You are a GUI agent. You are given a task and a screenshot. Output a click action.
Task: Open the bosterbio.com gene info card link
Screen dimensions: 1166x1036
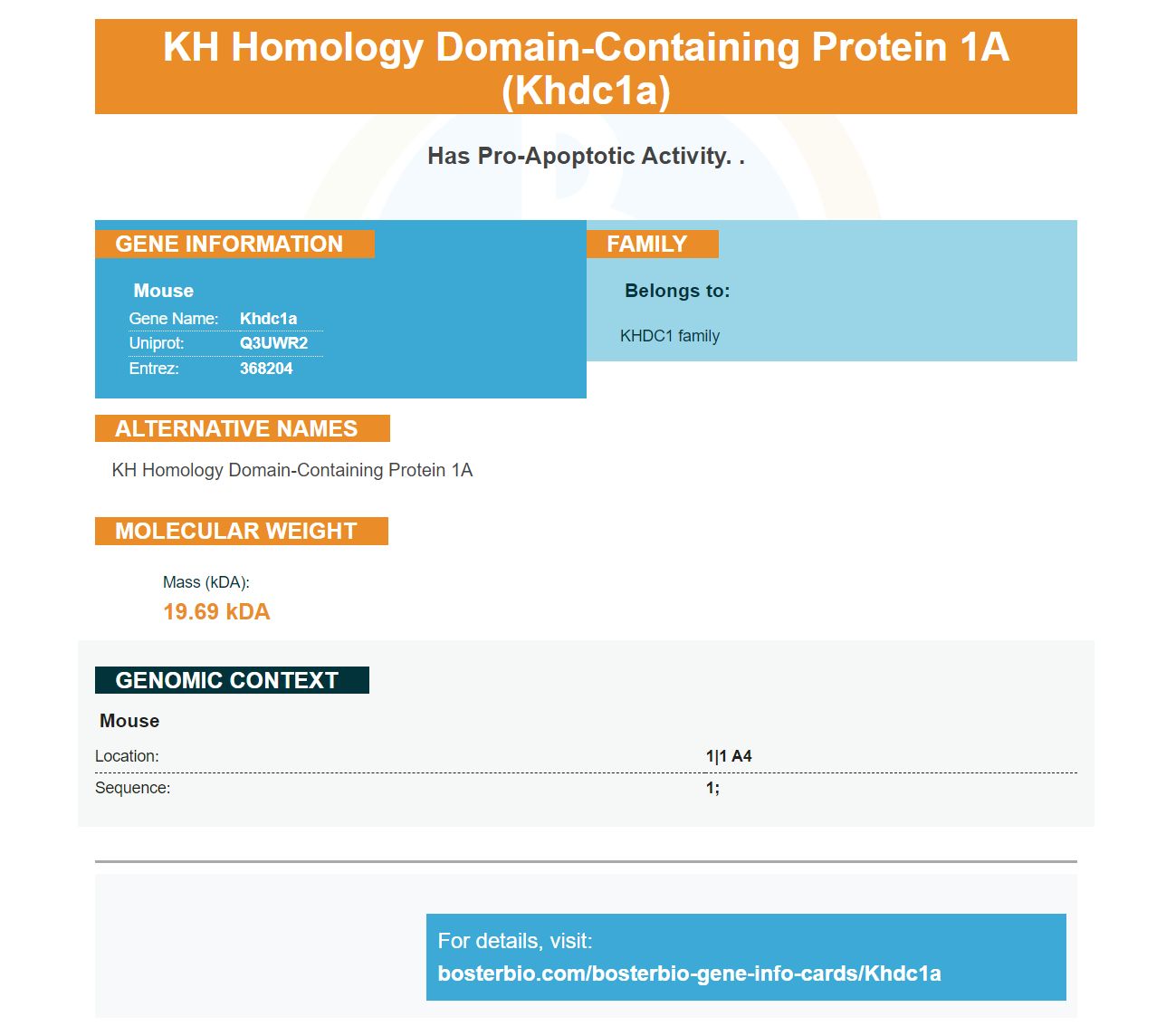click(x=689, y=974)
